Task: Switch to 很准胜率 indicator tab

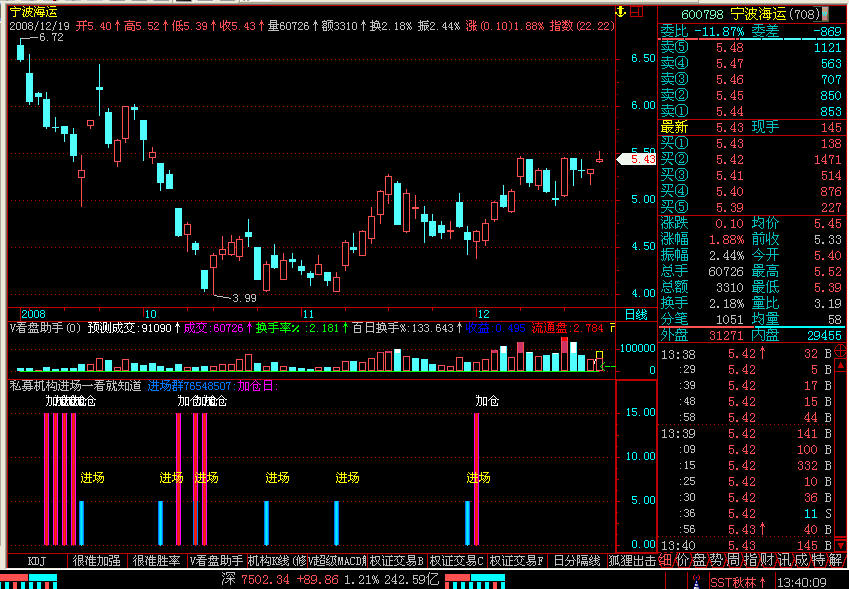Action: (x=156, y=560)
